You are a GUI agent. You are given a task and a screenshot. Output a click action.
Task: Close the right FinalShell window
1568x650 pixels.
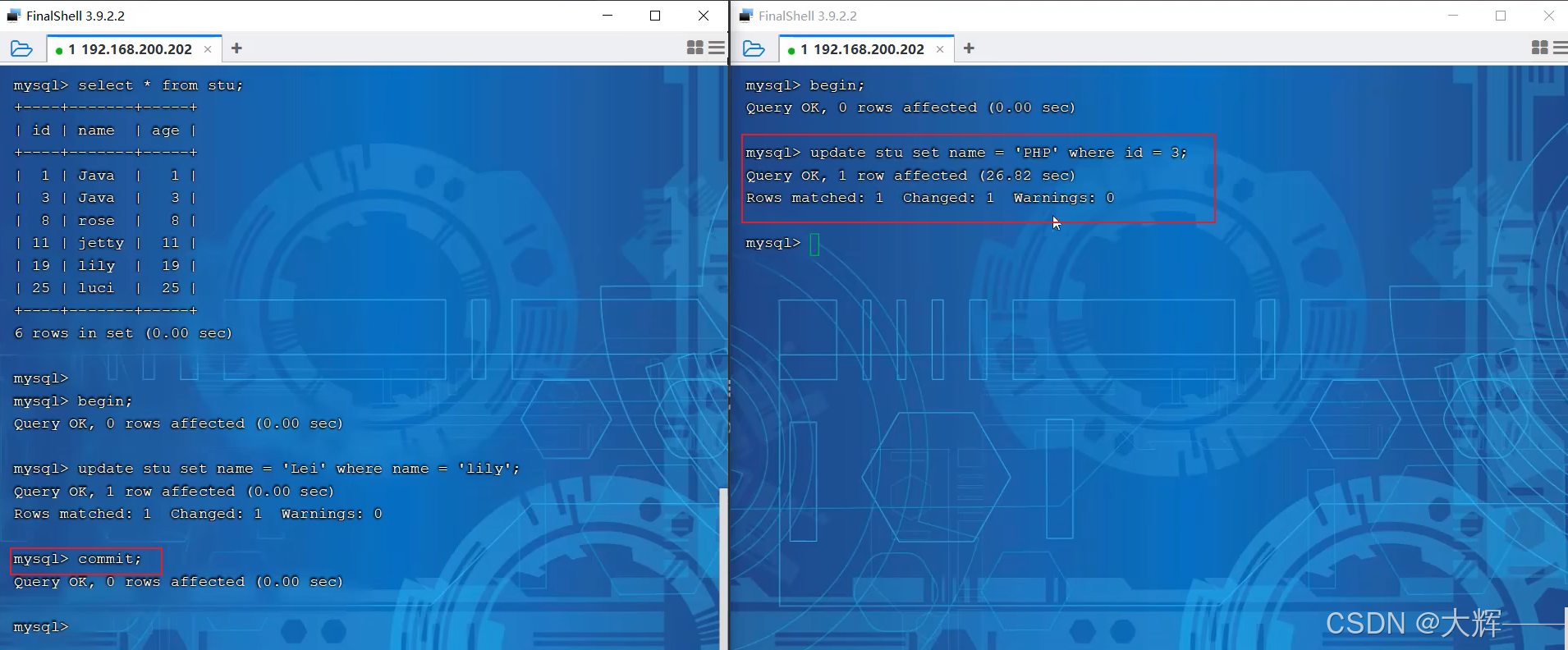(1549, 16)
